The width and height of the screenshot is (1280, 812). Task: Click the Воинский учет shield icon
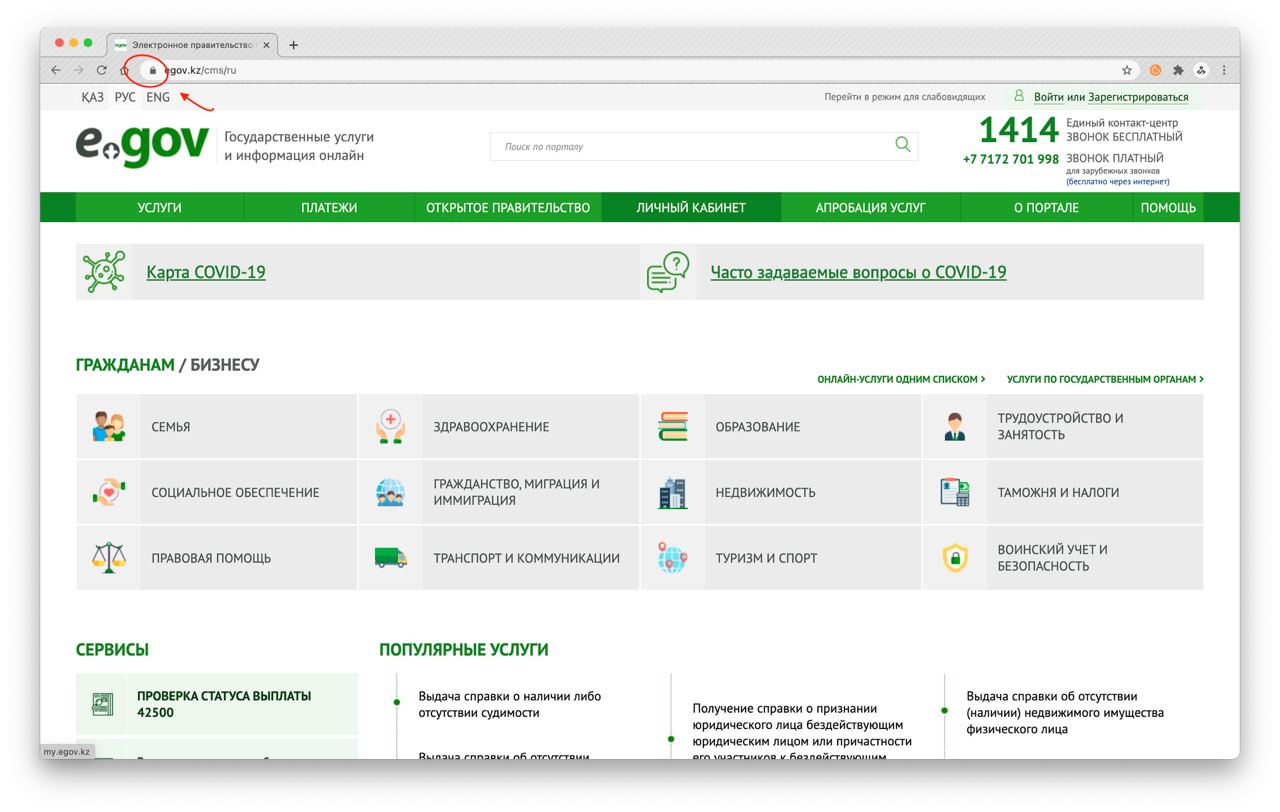pos(955,558)
